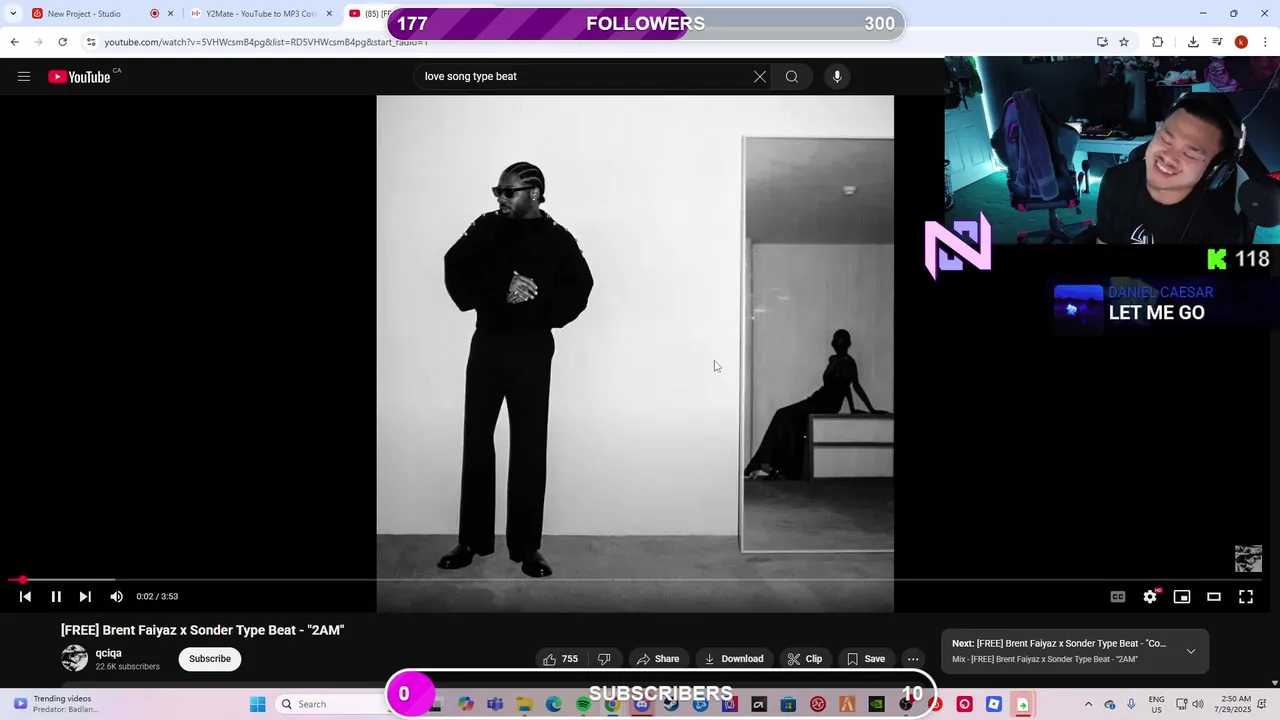Show hidden system tray icons
Image resolution: width=1280 pixels, height=720 pixels.
1088,704
